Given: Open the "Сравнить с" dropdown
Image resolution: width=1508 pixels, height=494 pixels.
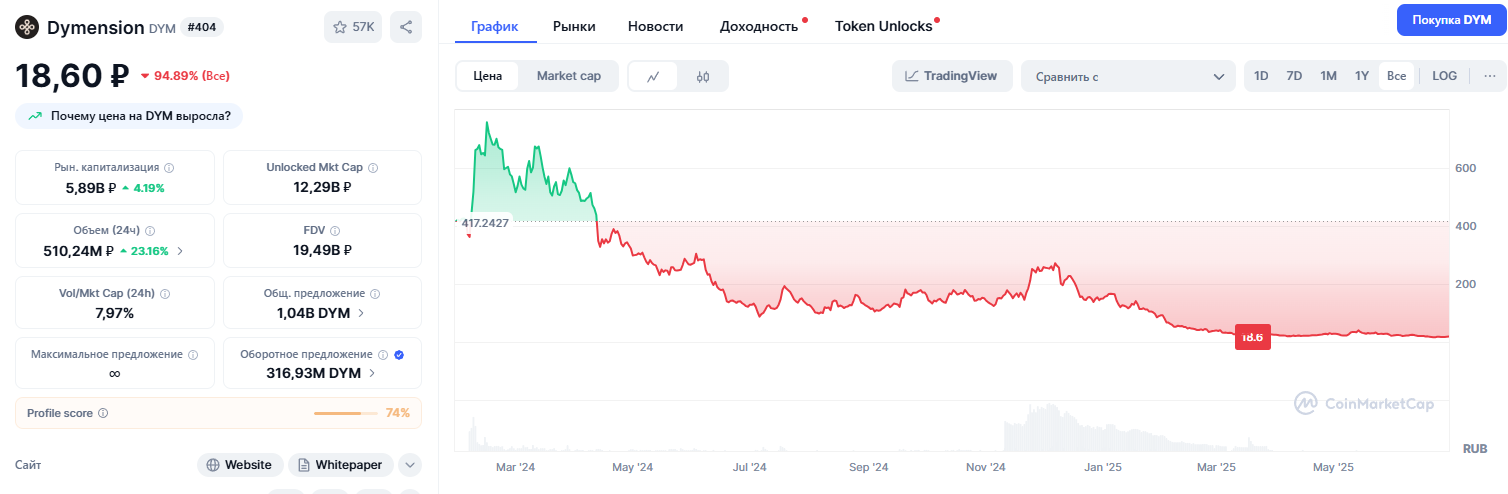Looking at the screenshot, I should click(1129, 76).
